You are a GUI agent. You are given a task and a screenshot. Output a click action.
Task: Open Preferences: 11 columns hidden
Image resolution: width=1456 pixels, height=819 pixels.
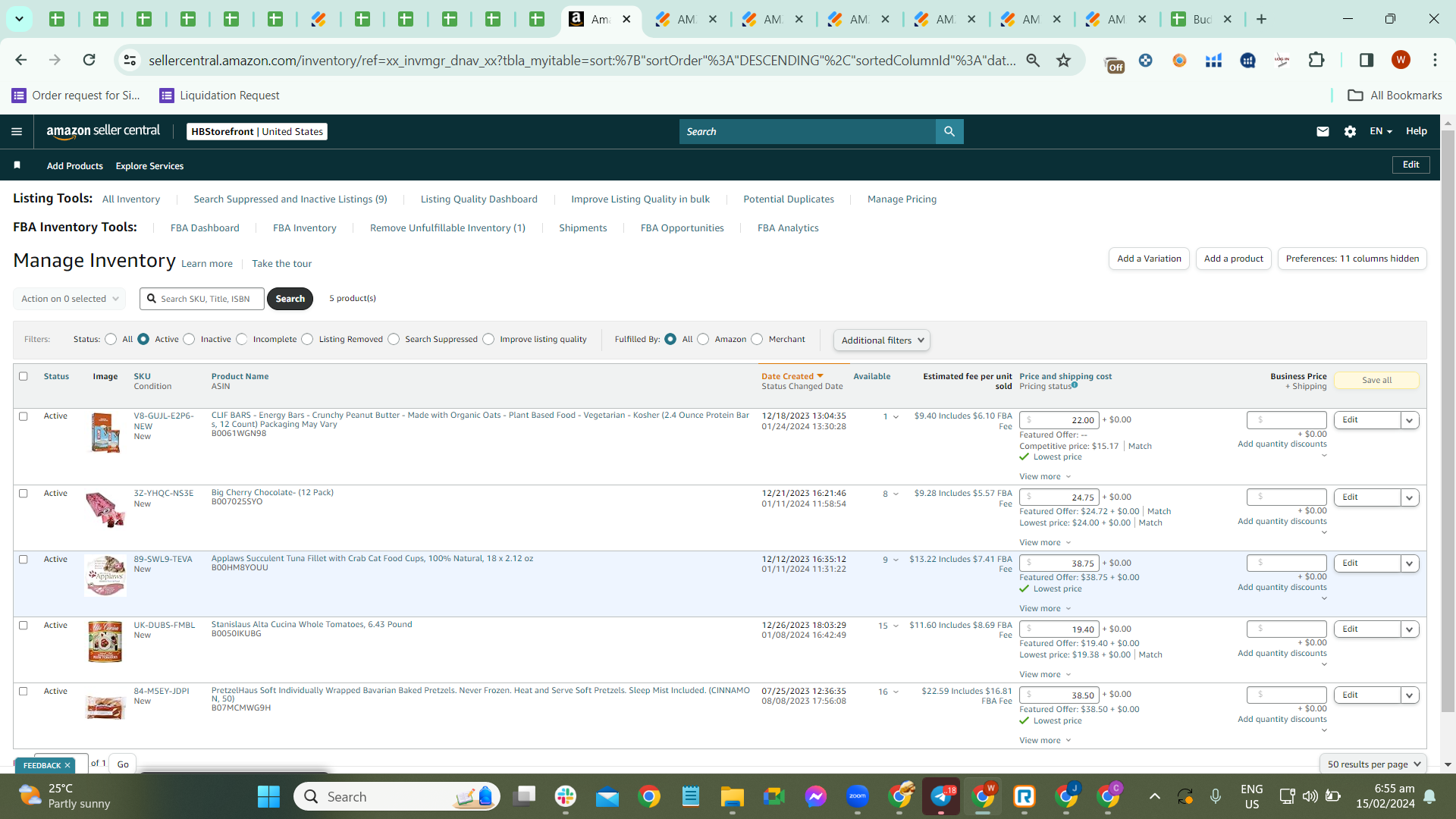pos(1352,259)
